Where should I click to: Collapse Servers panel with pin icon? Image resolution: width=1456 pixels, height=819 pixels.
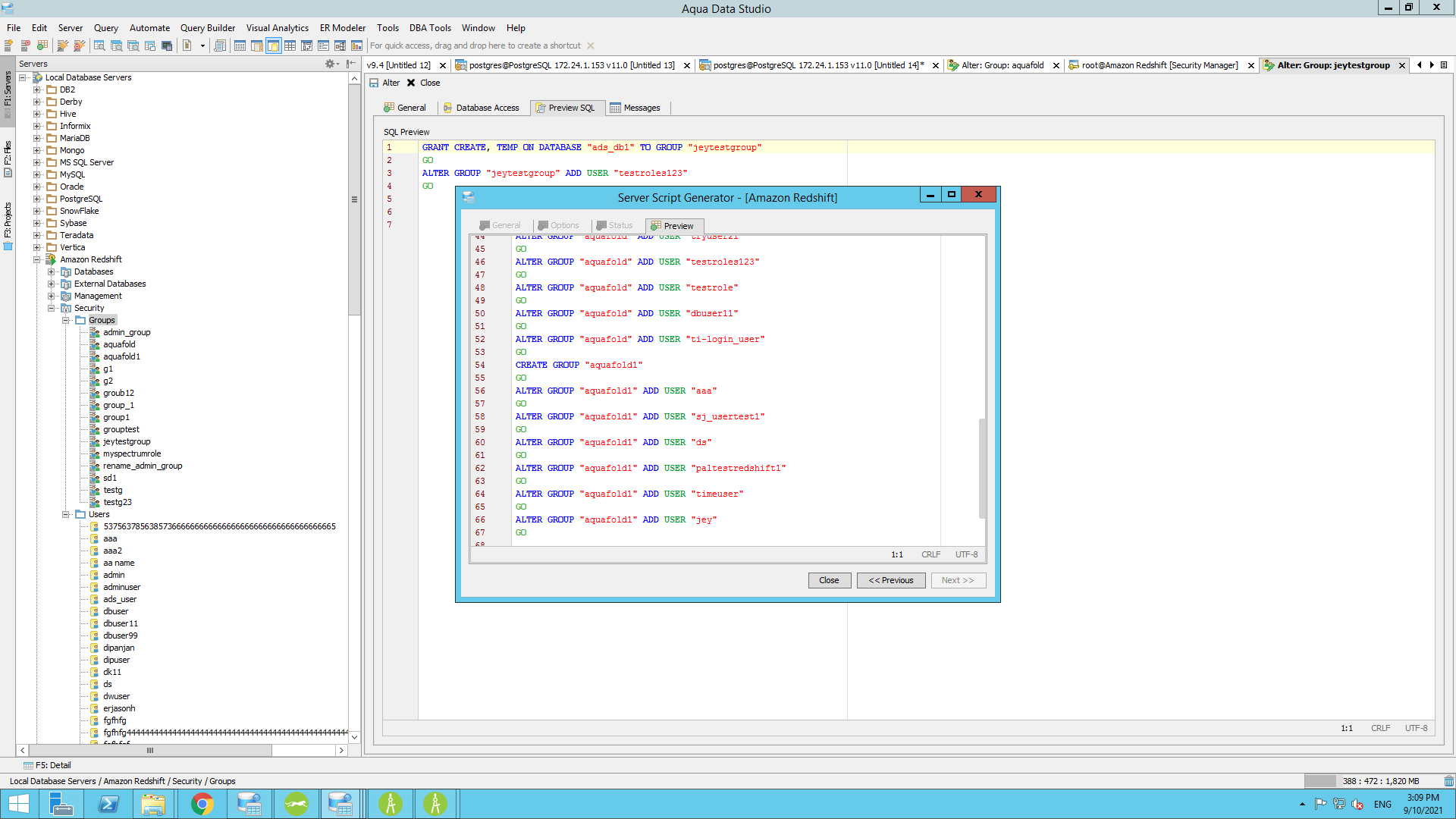[350, 64]
